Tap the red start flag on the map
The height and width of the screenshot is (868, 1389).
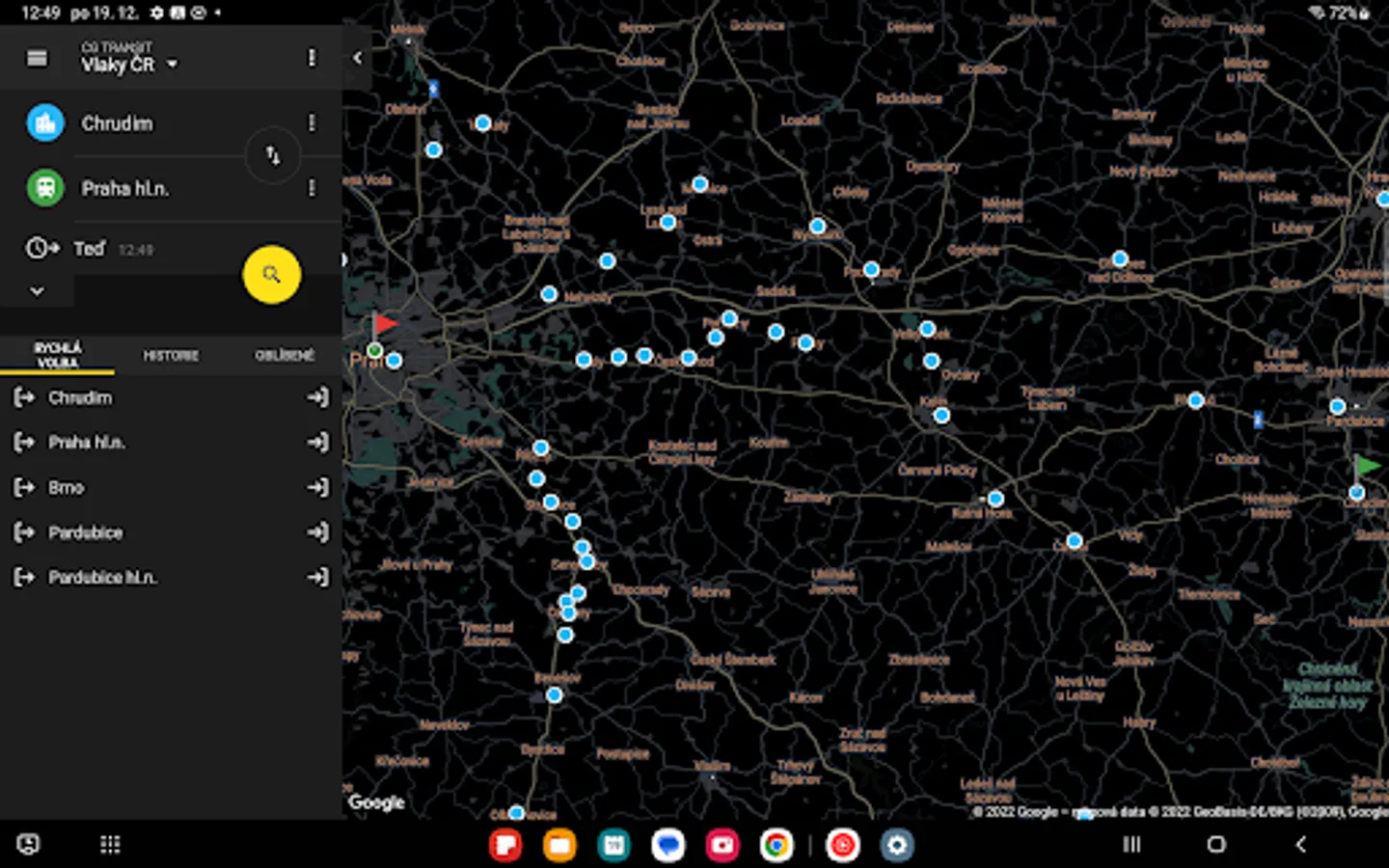(385, 323)
